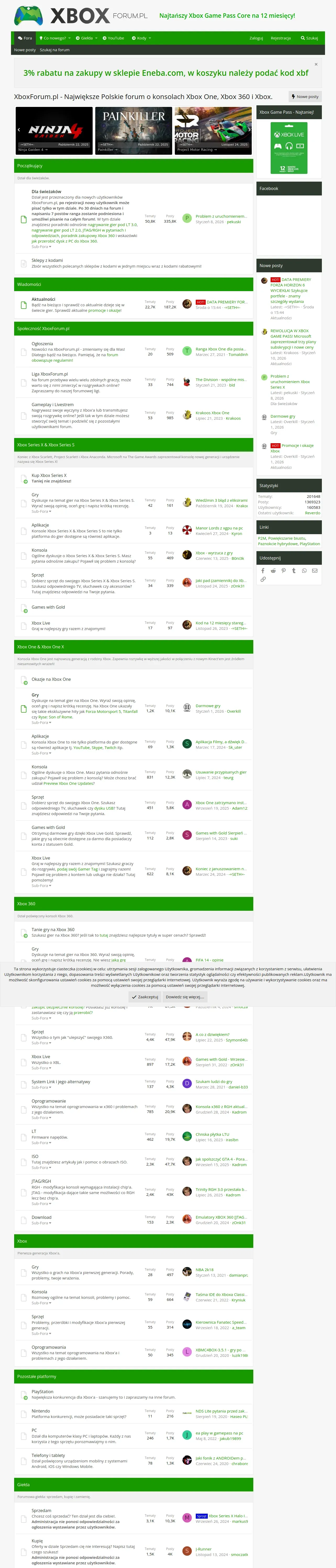Open the Najtańszy Xbox Game Pass Core link
The width and height of the screenshot is (336, 1568).
(227, 16)
